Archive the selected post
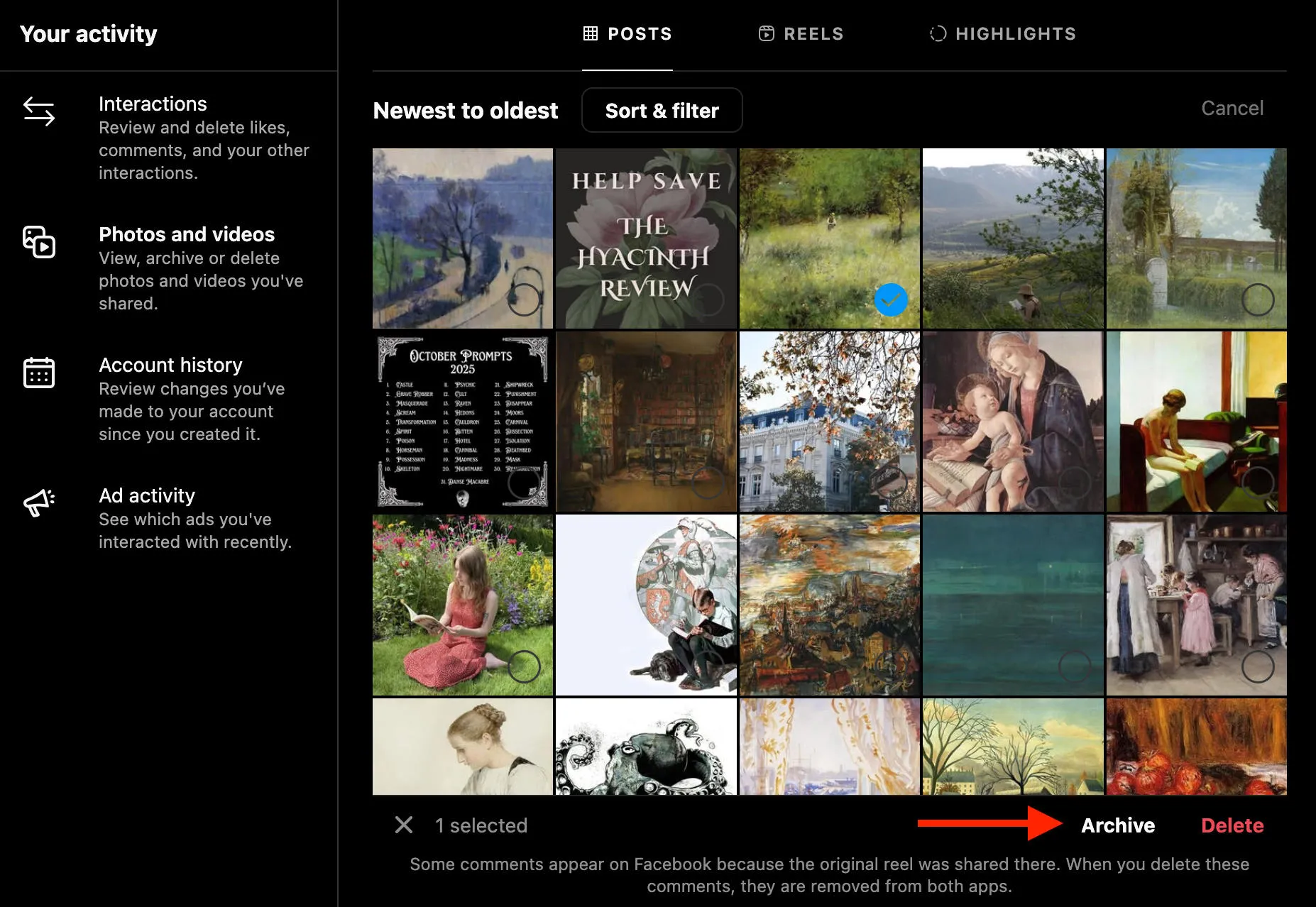 pos(1117,825)
